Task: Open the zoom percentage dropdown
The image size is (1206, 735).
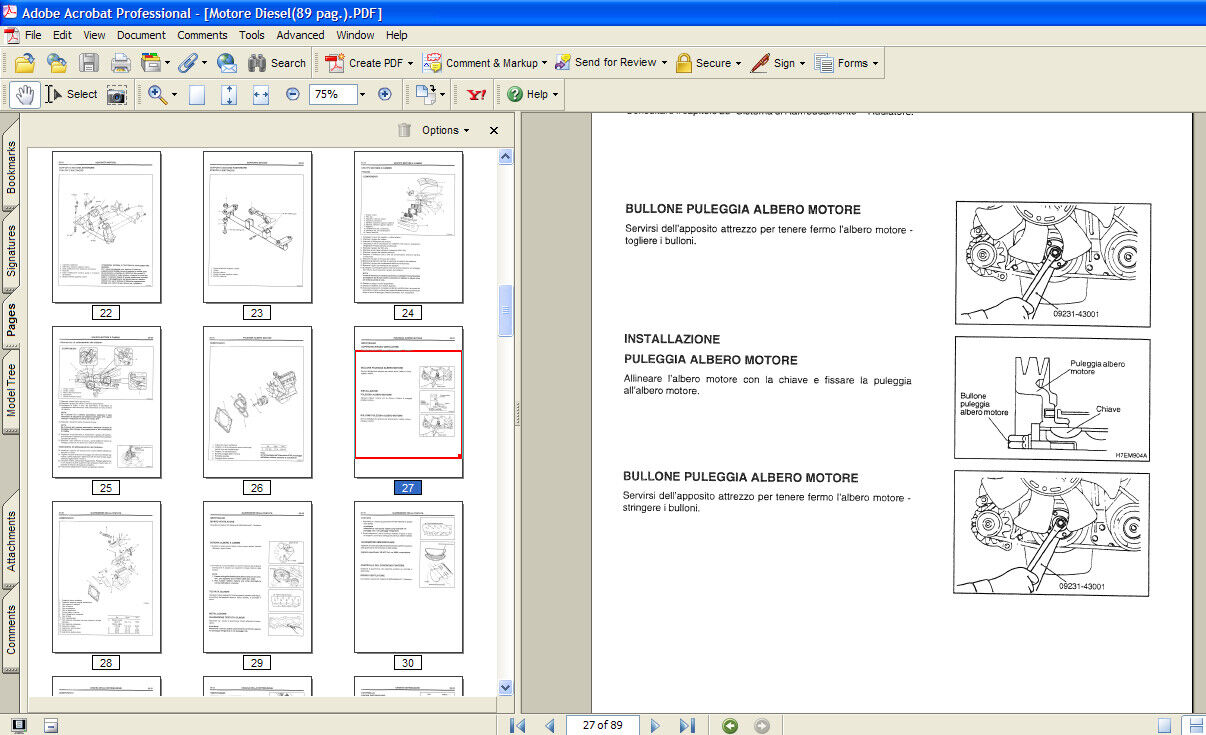Action: 360,94
